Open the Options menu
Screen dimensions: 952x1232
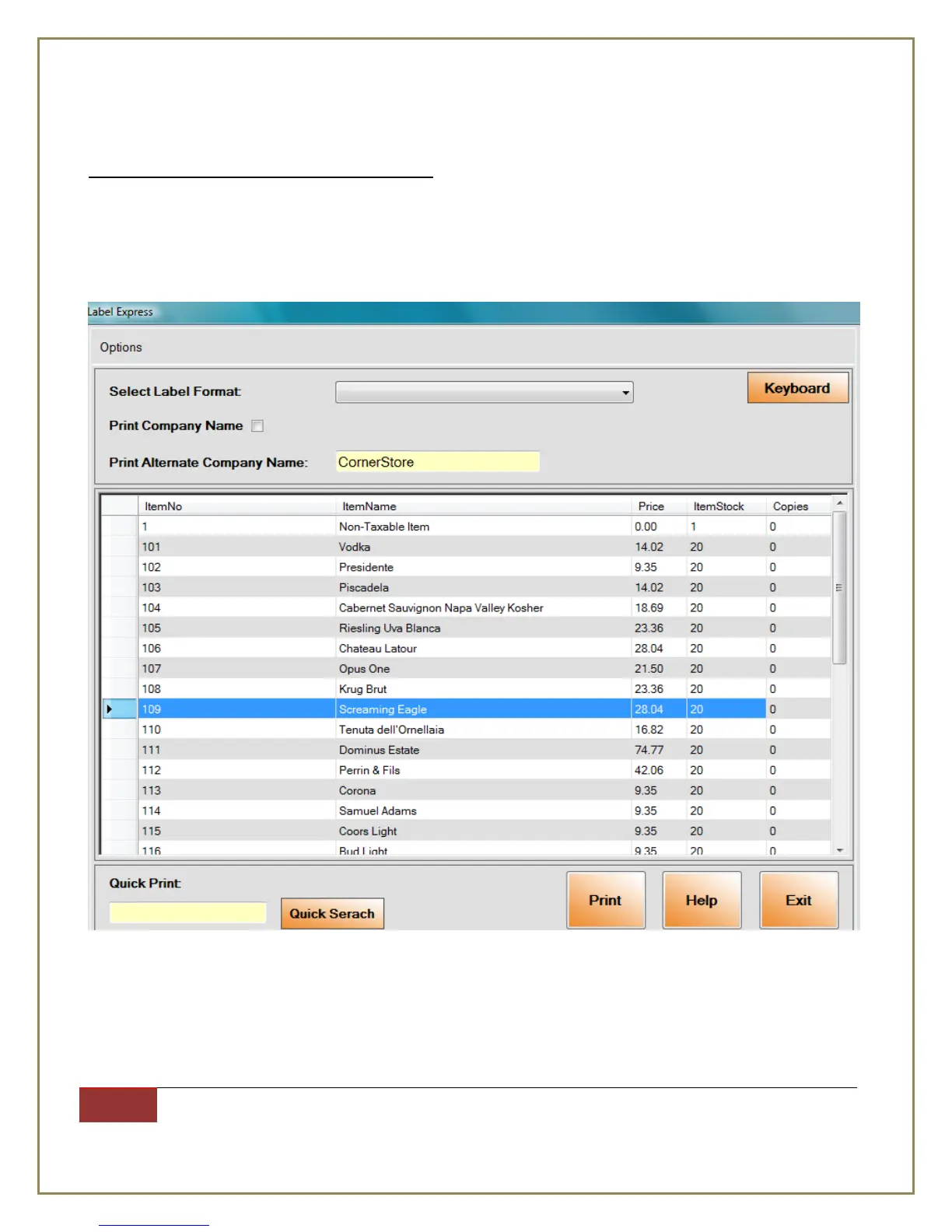pyautogui.click(x=121, y=347)
